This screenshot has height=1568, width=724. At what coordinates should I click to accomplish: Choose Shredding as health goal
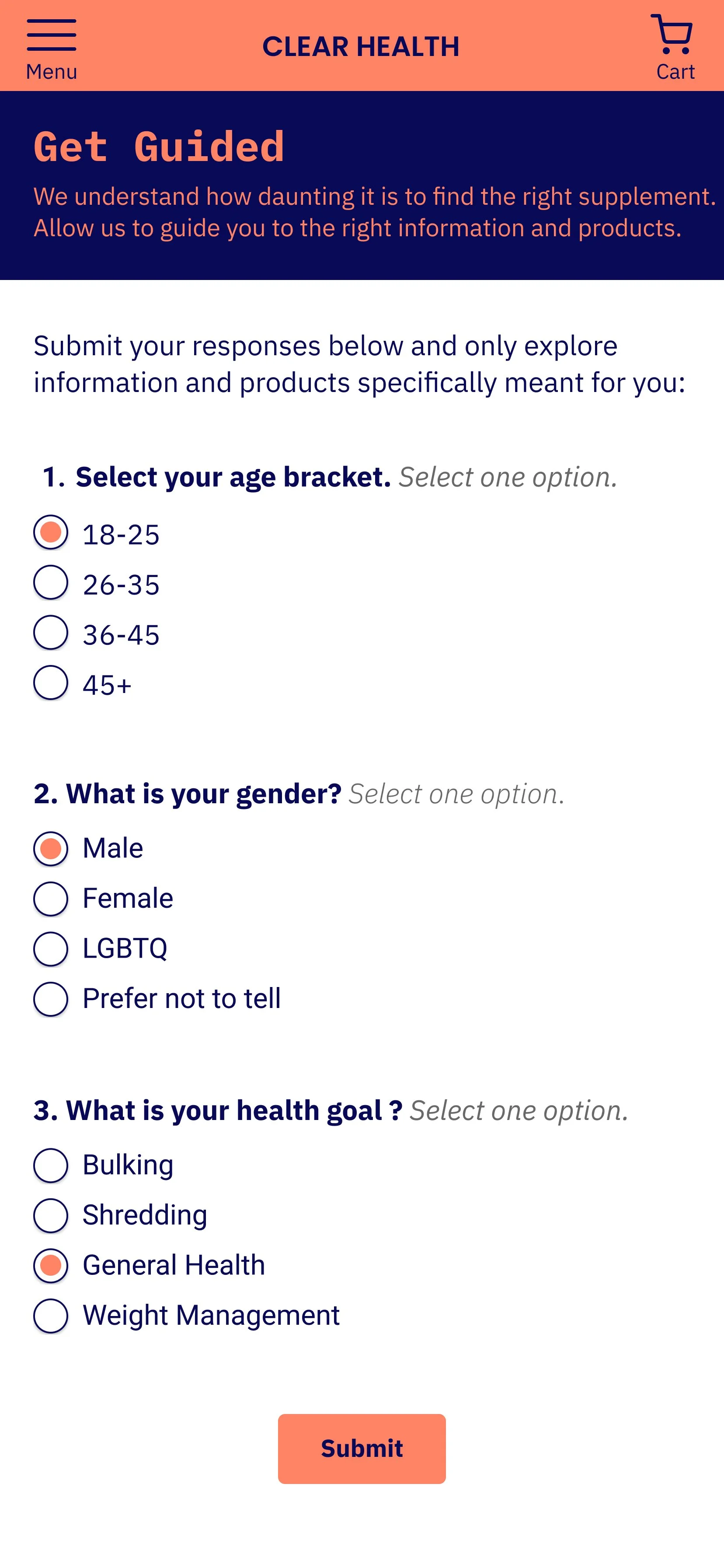point(51,1215)
